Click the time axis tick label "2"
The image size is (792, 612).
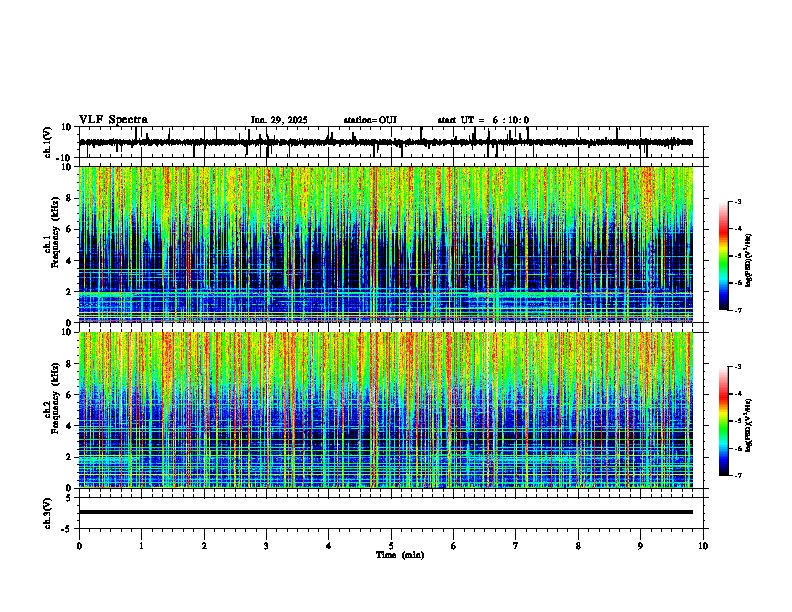[204, 546]
